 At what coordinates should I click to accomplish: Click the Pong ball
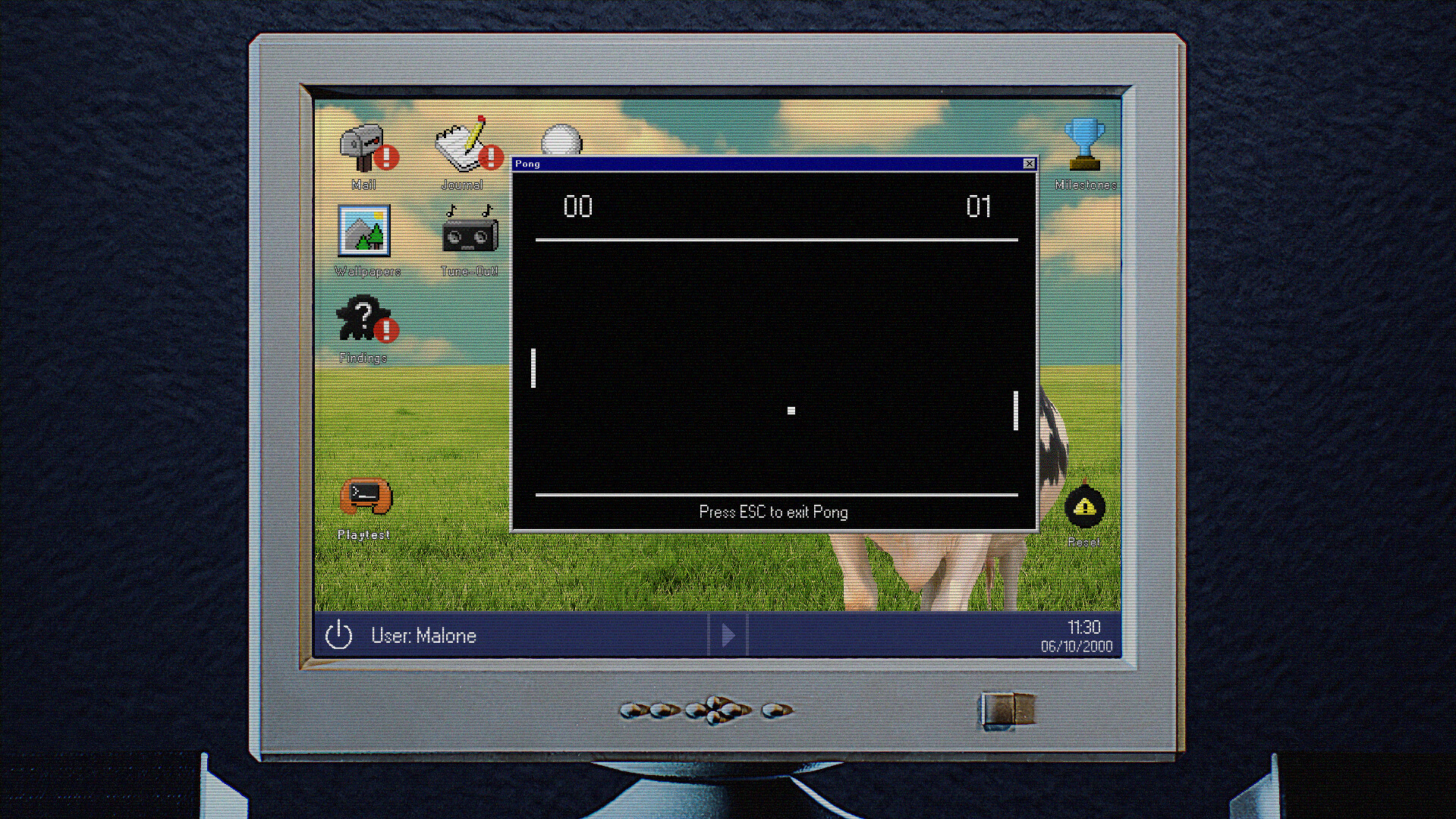(x=791, y=411)
